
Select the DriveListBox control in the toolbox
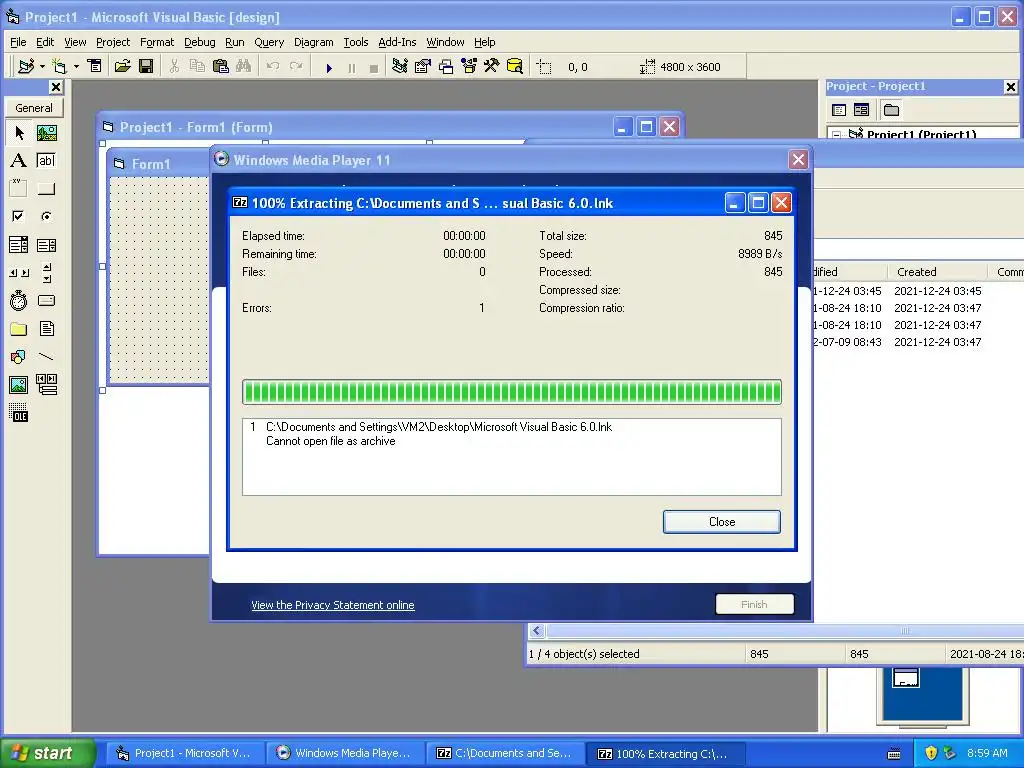pyautogui.click(x=46, y=300)
